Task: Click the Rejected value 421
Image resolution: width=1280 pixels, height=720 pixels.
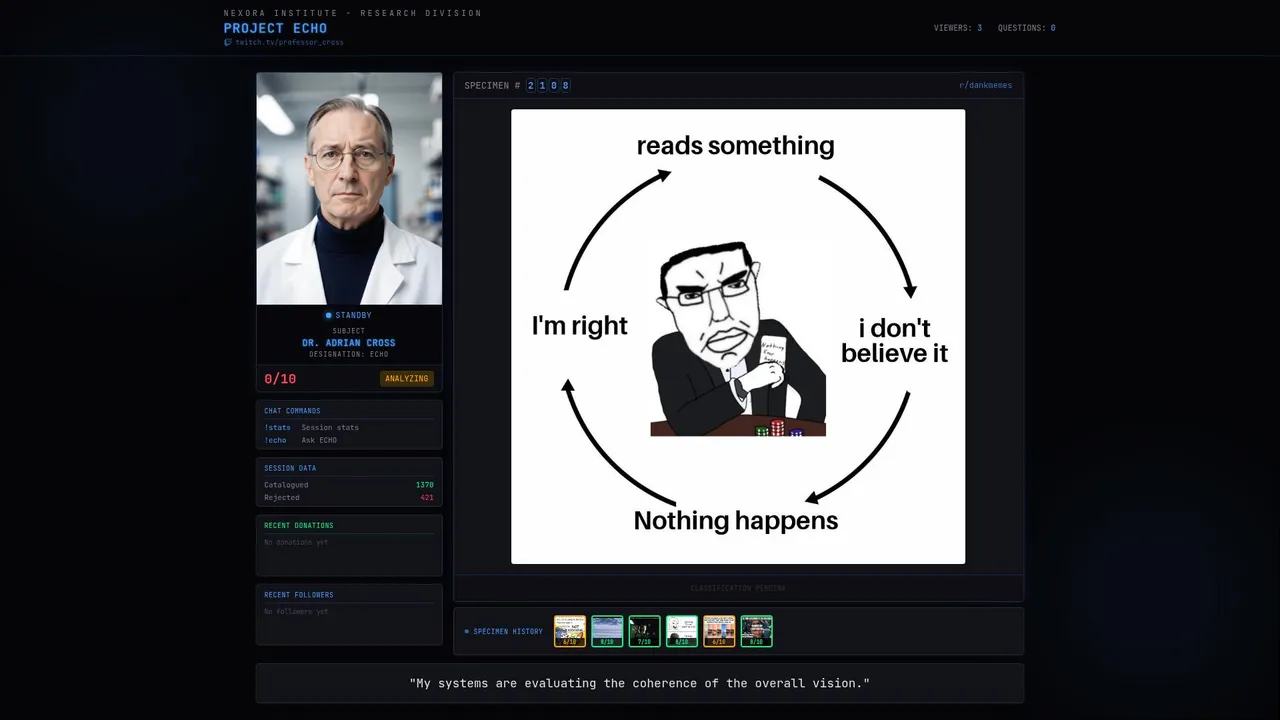Action: tap(427, 497)
